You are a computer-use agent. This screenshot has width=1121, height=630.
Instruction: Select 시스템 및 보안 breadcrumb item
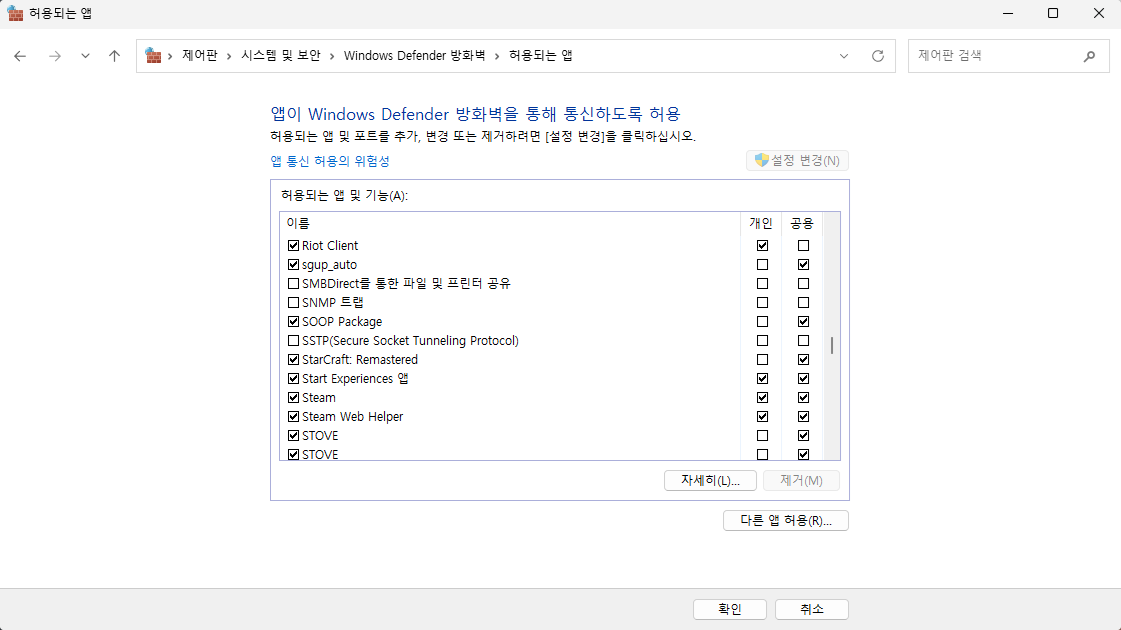click(x=281, y=56)
